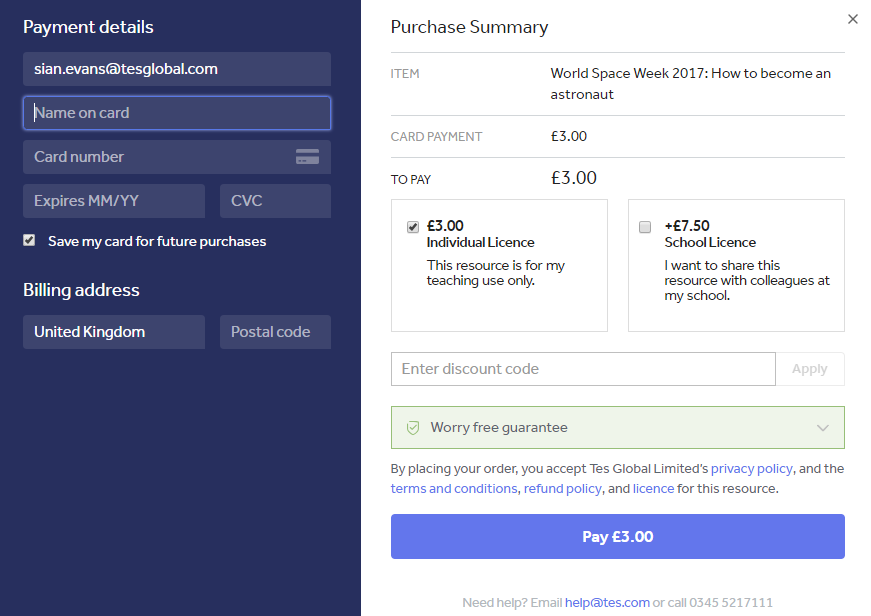The height and width of the screenshot is (616, 871).
Task: Expand the Worry free guarantee chevron
Action: (822, 428)
